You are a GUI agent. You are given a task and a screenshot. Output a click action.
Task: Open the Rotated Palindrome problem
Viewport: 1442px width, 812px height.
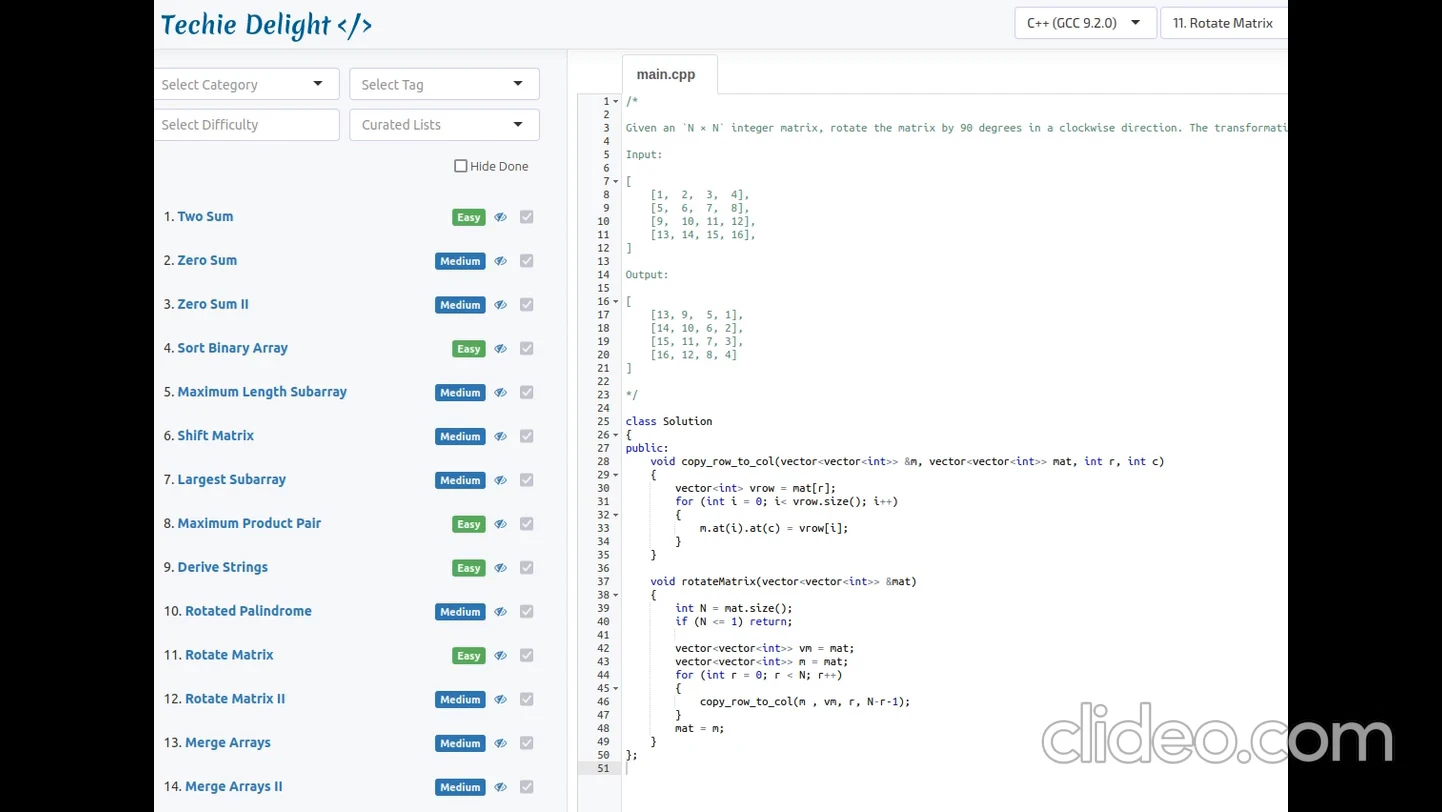point(248,611)
